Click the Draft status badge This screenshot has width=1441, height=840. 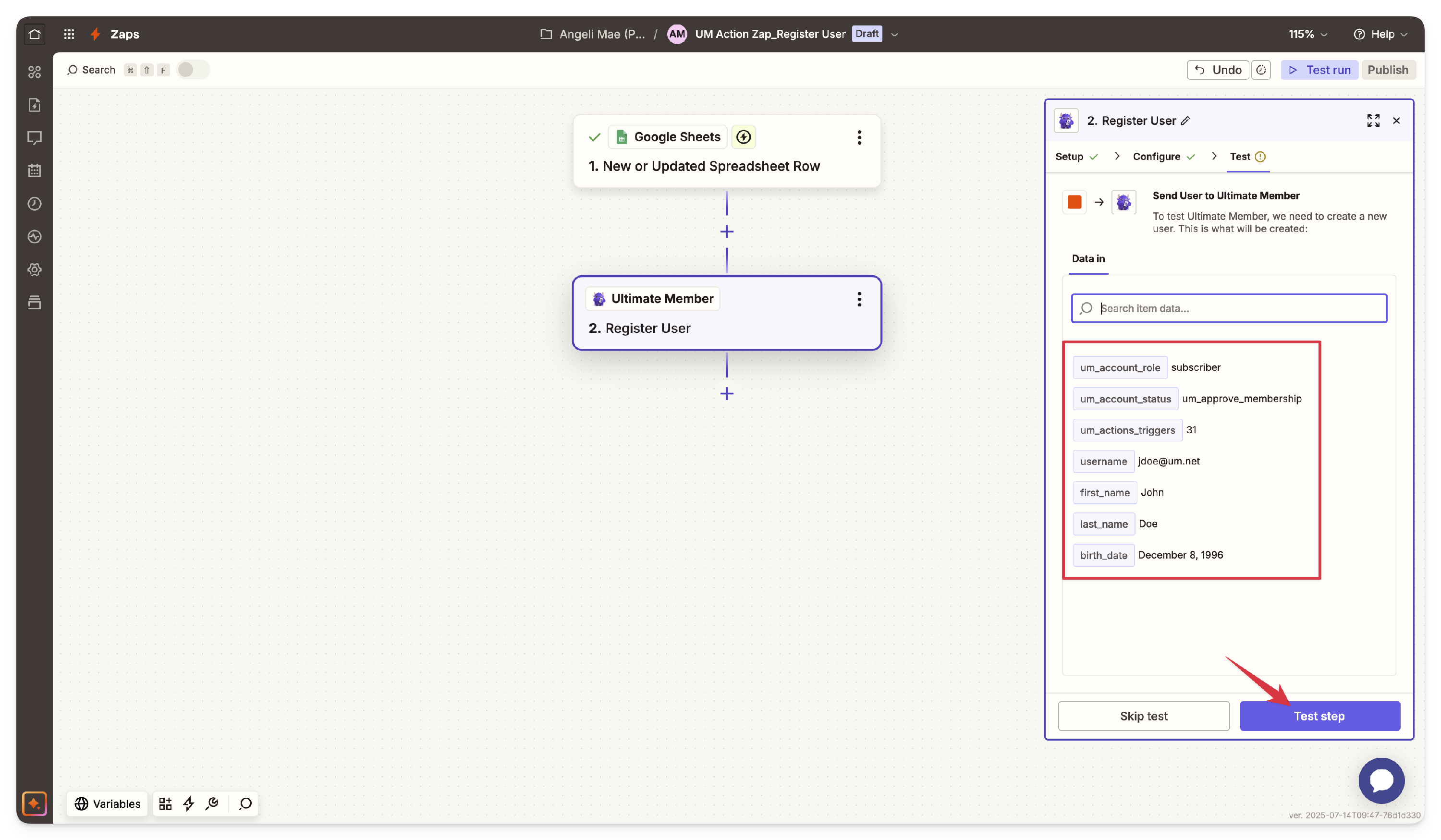(x=867, y=34)
